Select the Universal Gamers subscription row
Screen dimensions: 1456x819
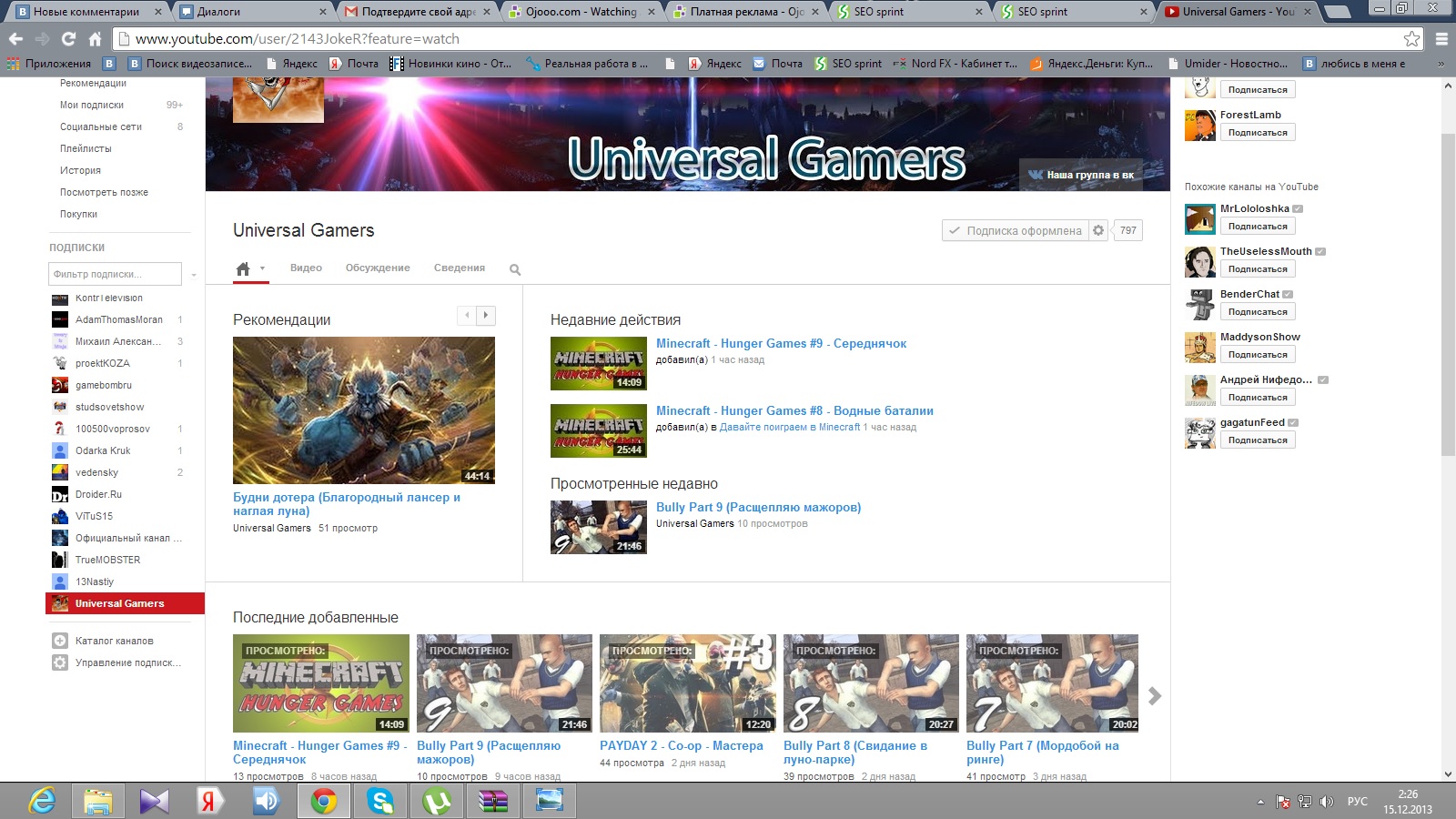[x=125, y=603]
